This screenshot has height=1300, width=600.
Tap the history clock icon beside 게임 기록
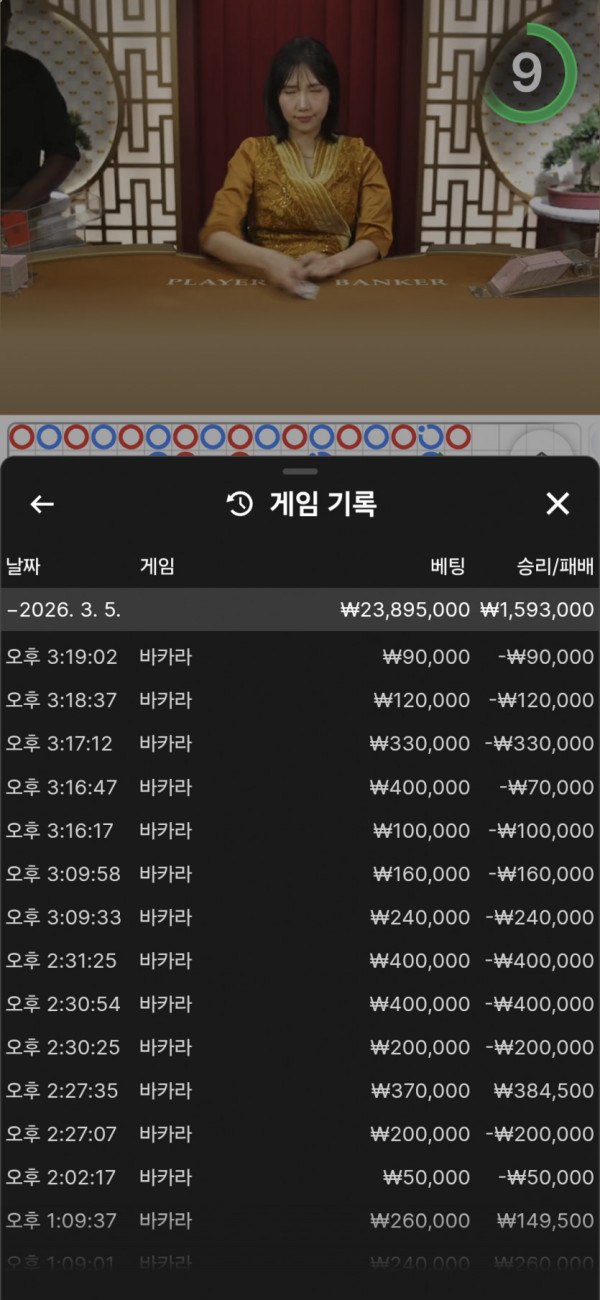(240, 504)
